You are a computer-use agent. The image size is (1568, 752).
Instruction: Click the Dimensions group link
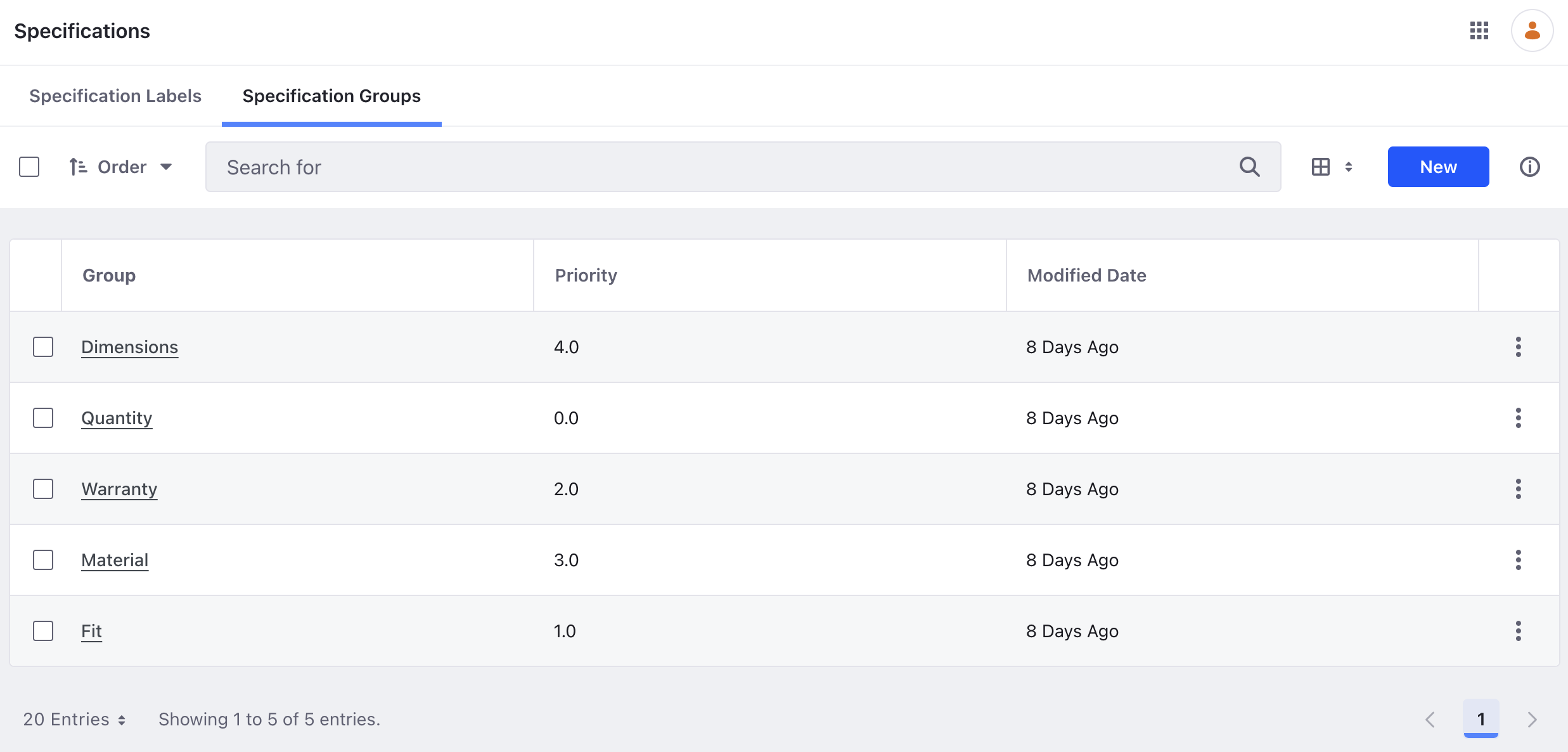click(130, 346)
